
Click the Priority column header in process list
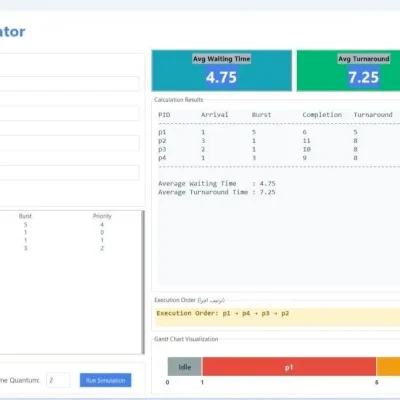102,216
